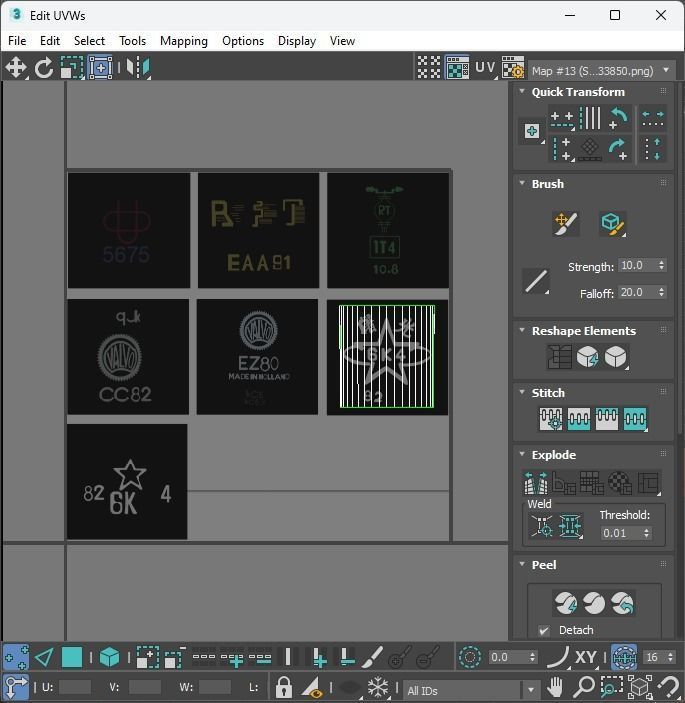Open the Display menu
The height and width of the screenshot is (703, 685).
(x=297, y=41)
